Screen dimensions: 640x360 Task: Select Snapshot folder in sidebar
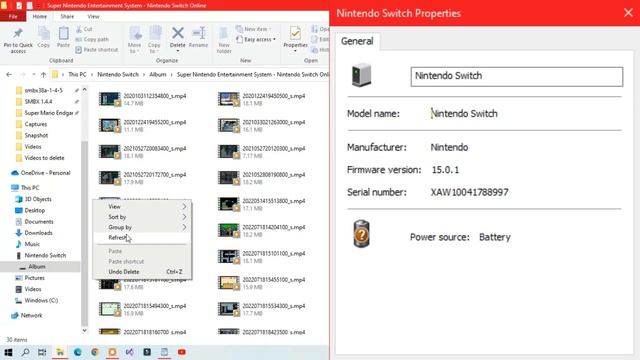[36, 136]
